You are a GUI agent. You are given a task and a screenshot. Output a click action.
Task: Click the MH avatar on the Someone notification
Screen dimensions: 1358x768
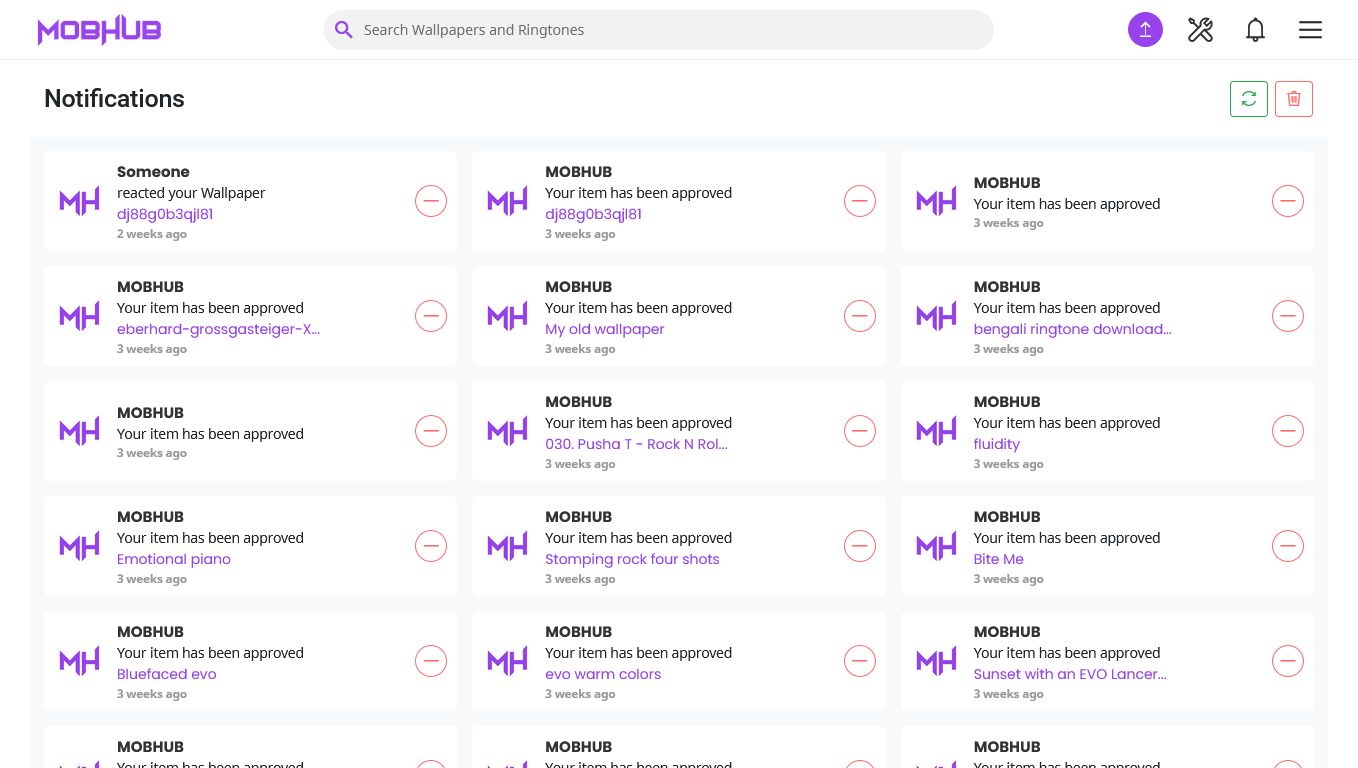(x=80, y=201)
